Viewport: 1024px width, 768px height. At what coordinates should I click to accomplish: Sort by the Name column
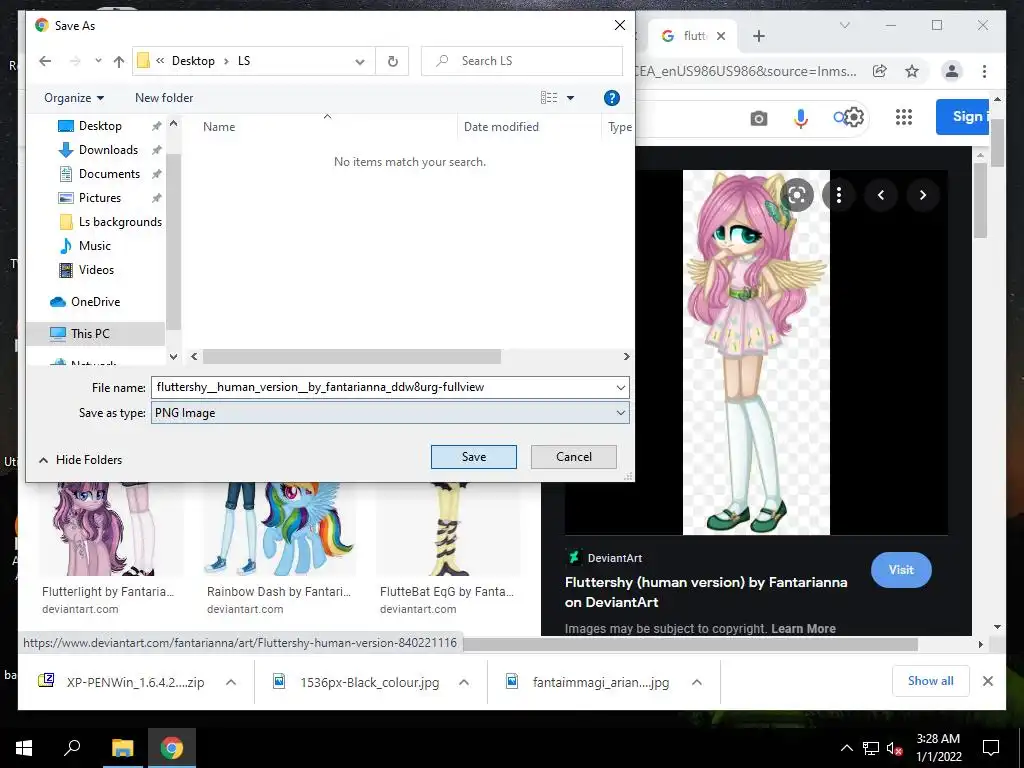pyautogui.click(x=219, y=127)
